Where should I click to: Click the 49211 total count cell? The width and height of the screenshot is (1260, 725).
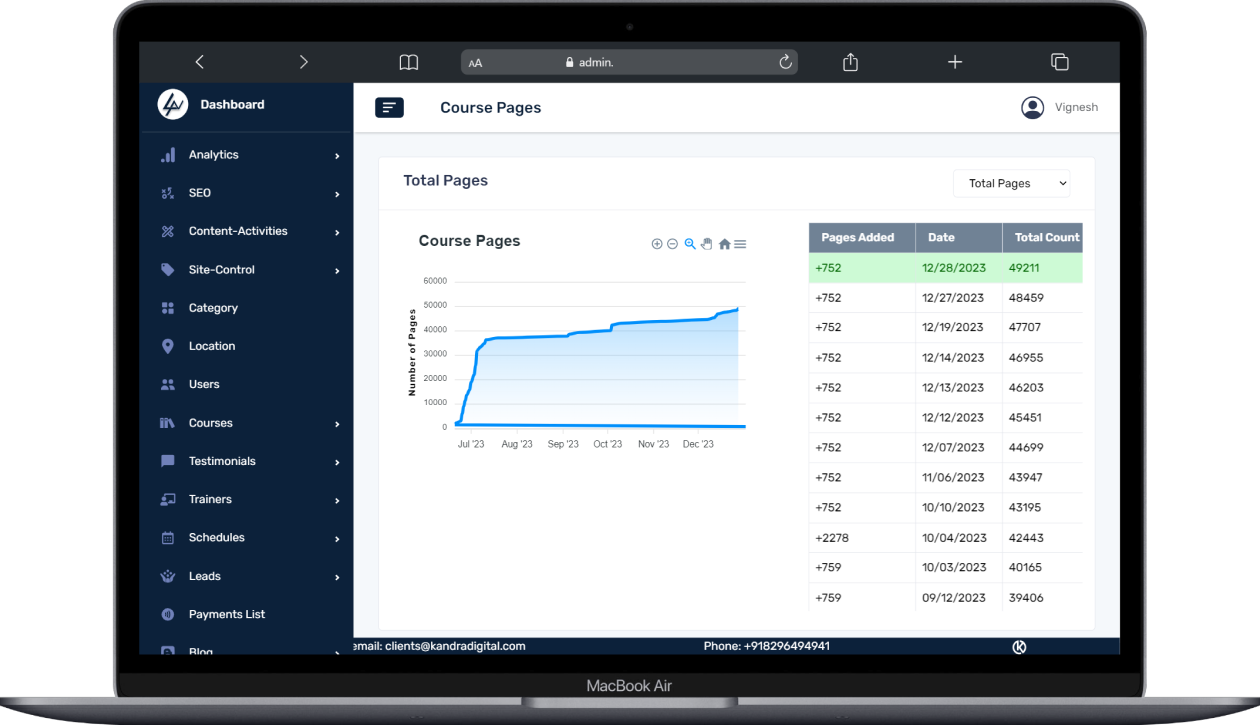point(1043,268)
